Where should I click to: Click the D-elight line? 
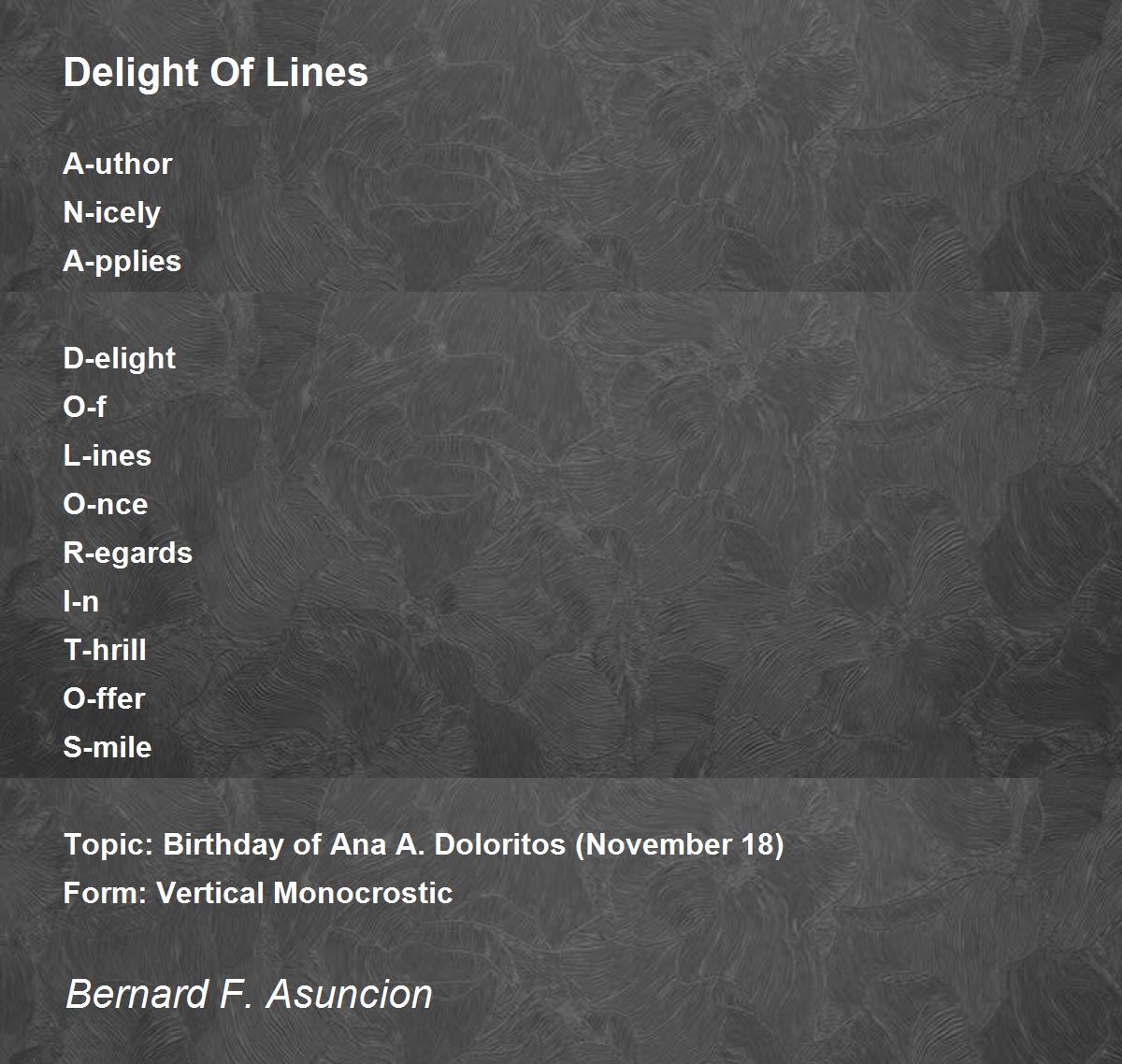coord(120,358)
